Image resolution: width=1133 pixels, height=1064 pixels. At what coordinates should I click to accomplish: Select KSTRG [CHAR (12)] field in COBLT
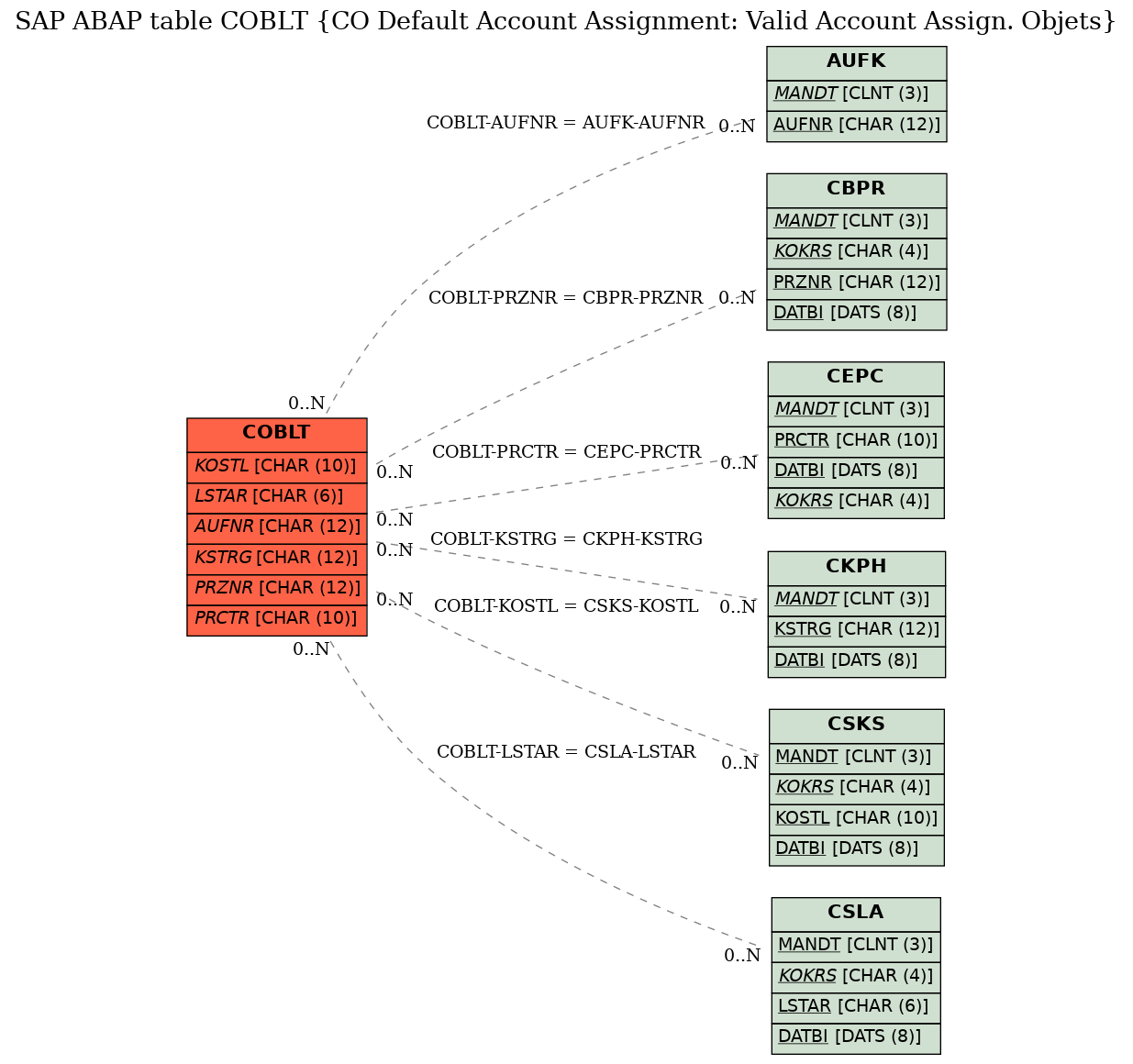277,558
